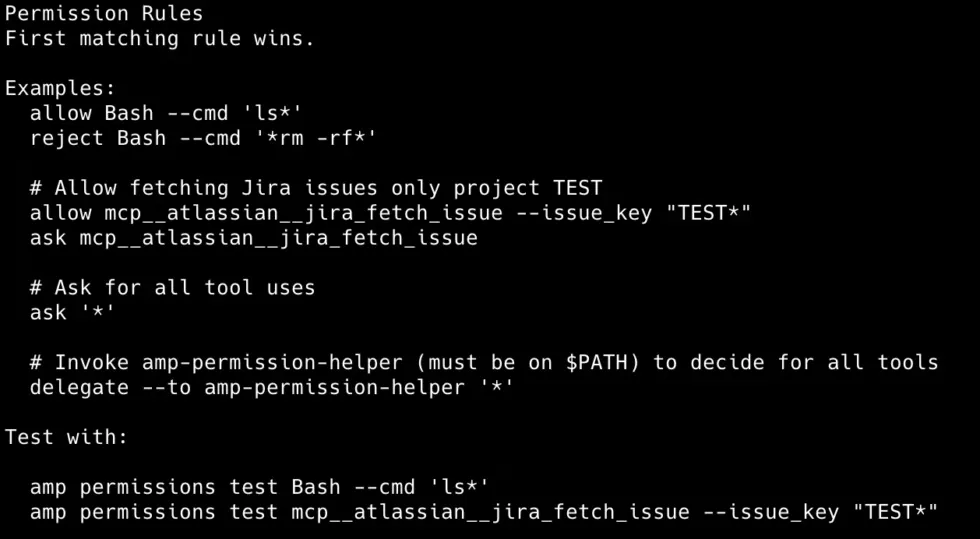Click the word "TEST" ending the Jira comment

click(578, 188)
